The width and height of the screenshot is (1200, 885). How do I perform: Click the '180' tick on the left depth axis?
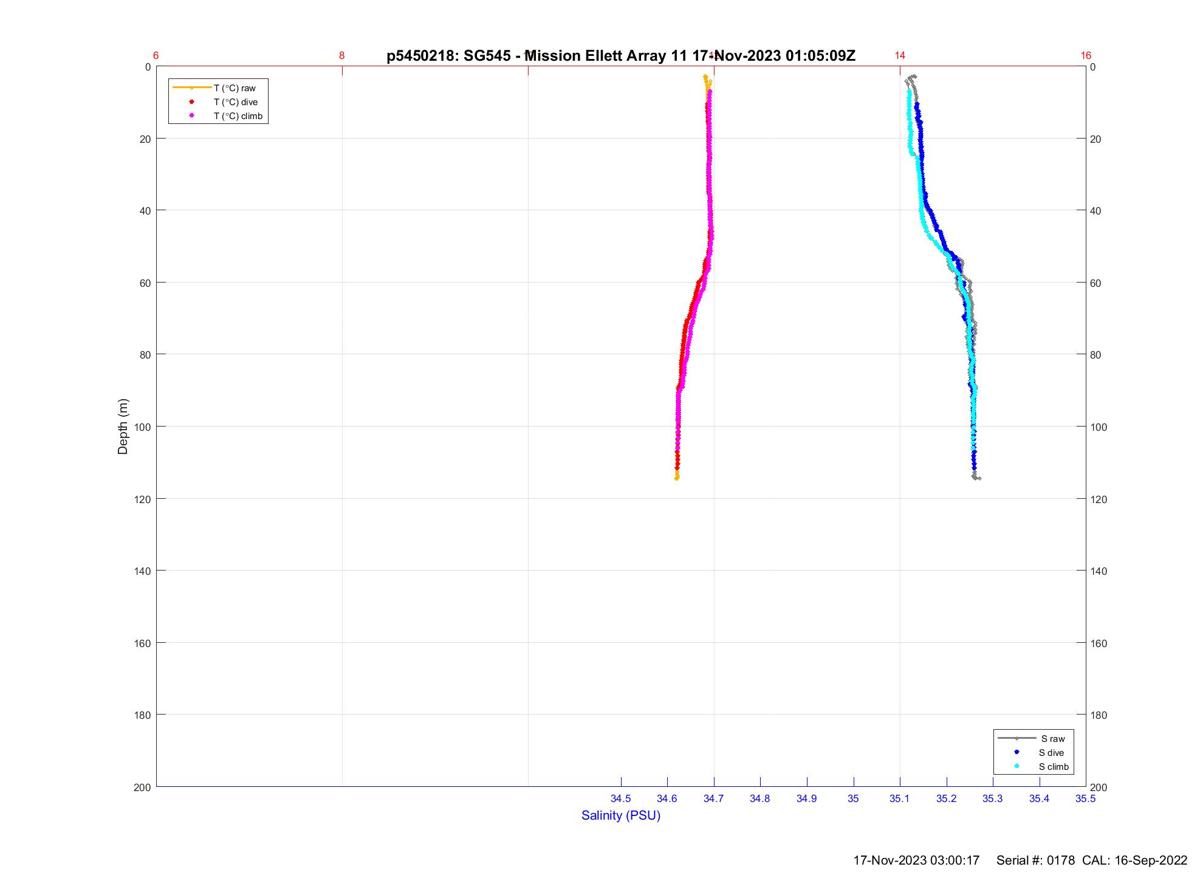pyautogui.click(x=142, y=715)
